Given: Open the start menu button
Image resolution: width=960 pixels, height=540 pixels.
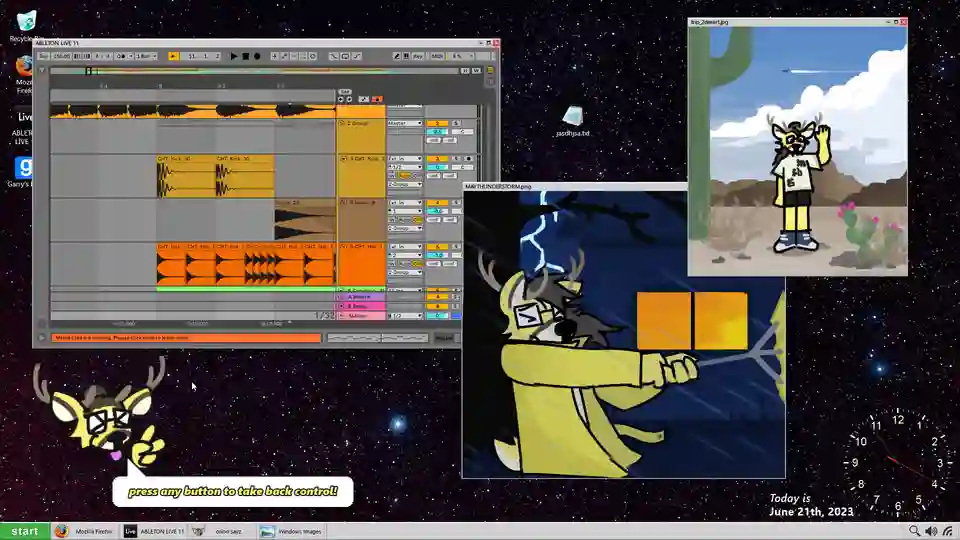Looking at the screenshot, I should (x=24, y=531).
